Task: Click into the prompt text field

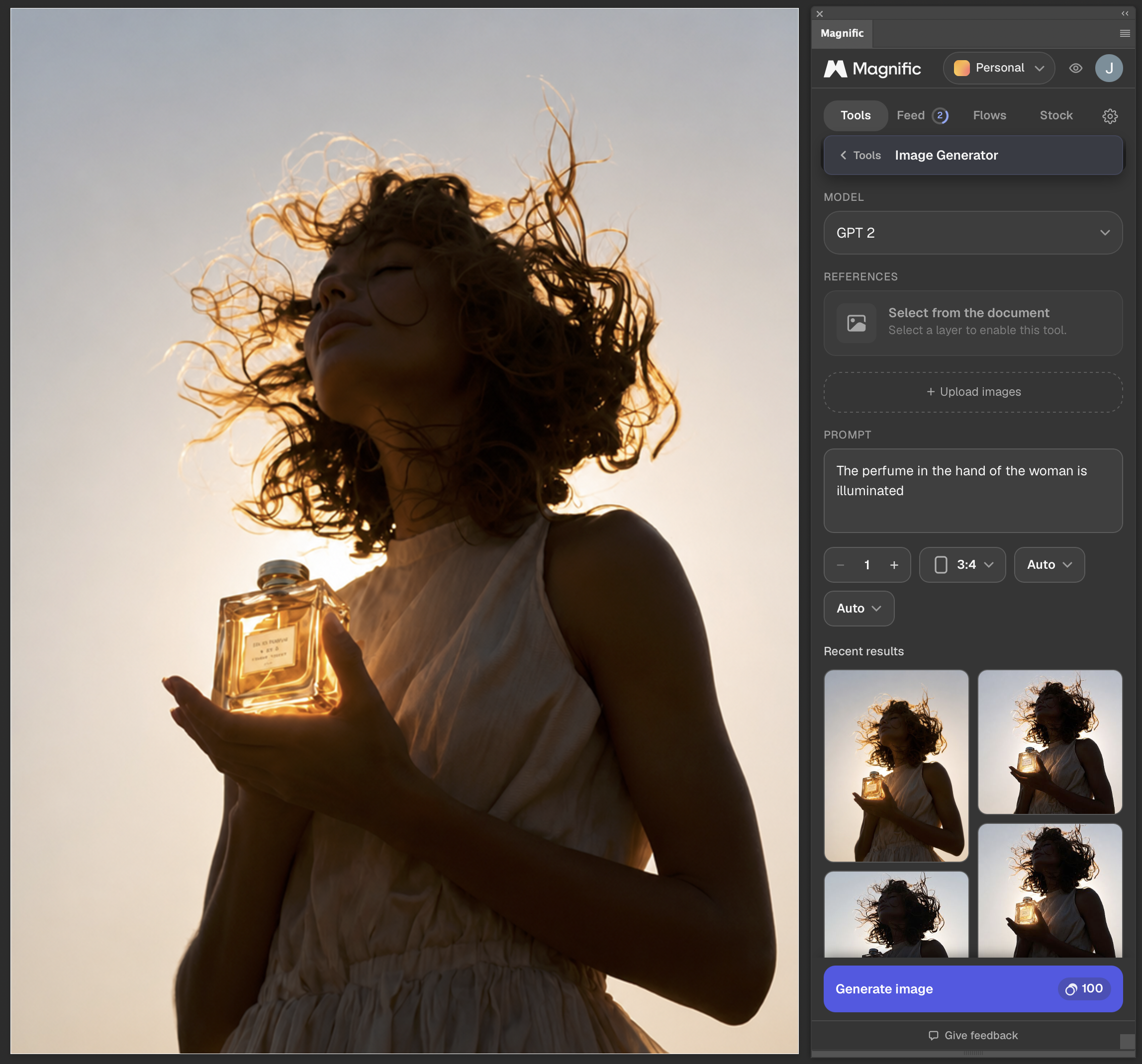Action: (x=972, y=490)
